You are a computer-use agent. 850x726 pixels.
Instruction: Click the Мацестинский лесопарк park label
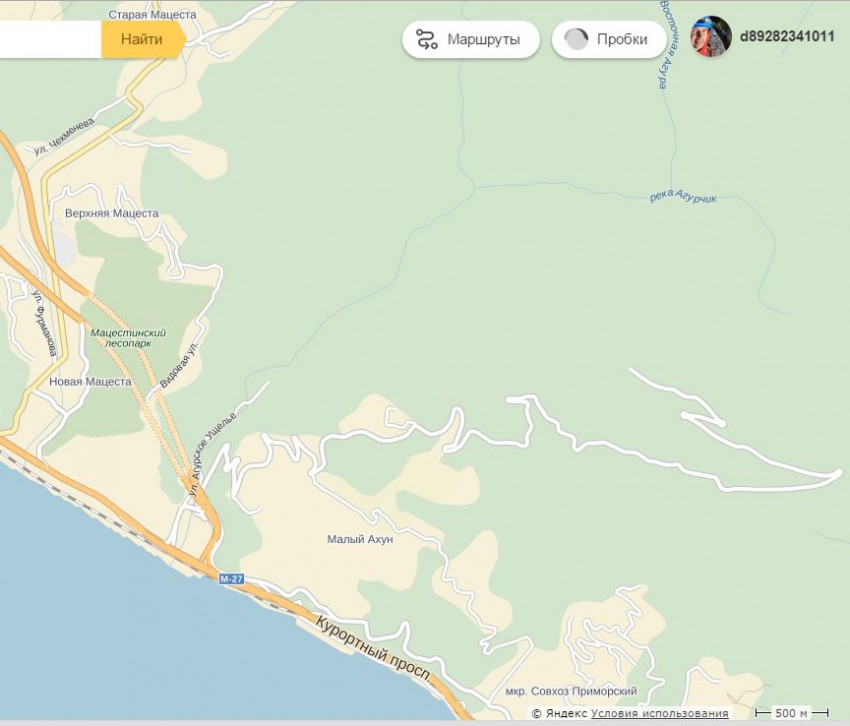pyautogui.click(x=127, y=337)
